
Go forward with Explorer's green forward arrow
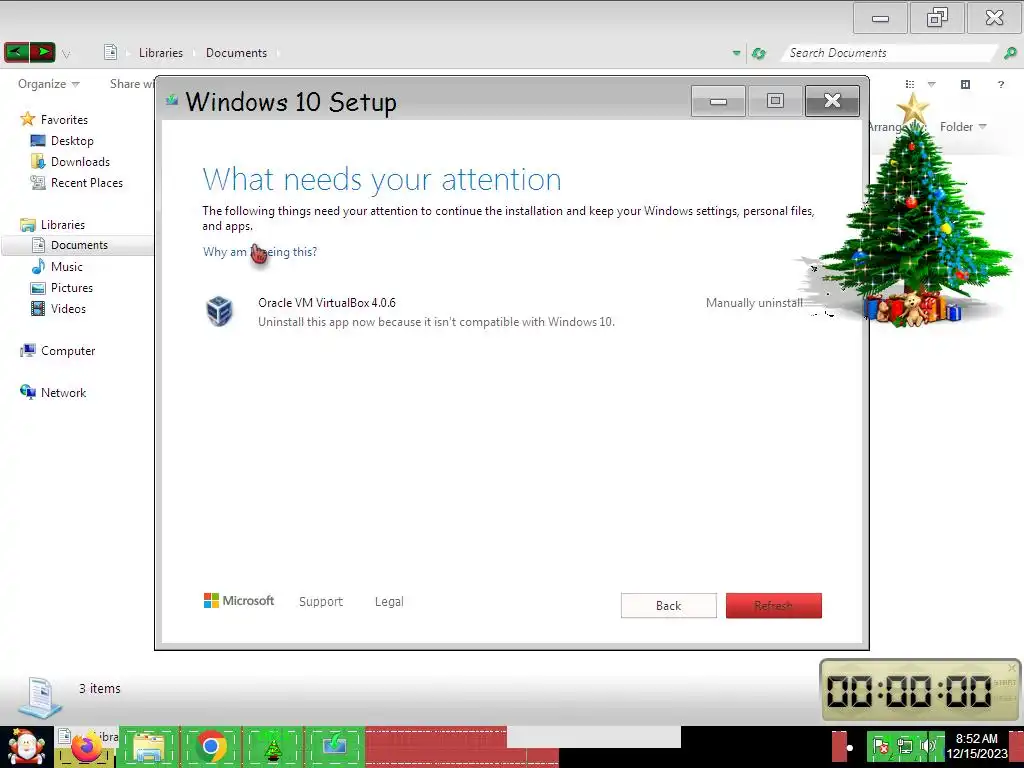click(43, 52)
